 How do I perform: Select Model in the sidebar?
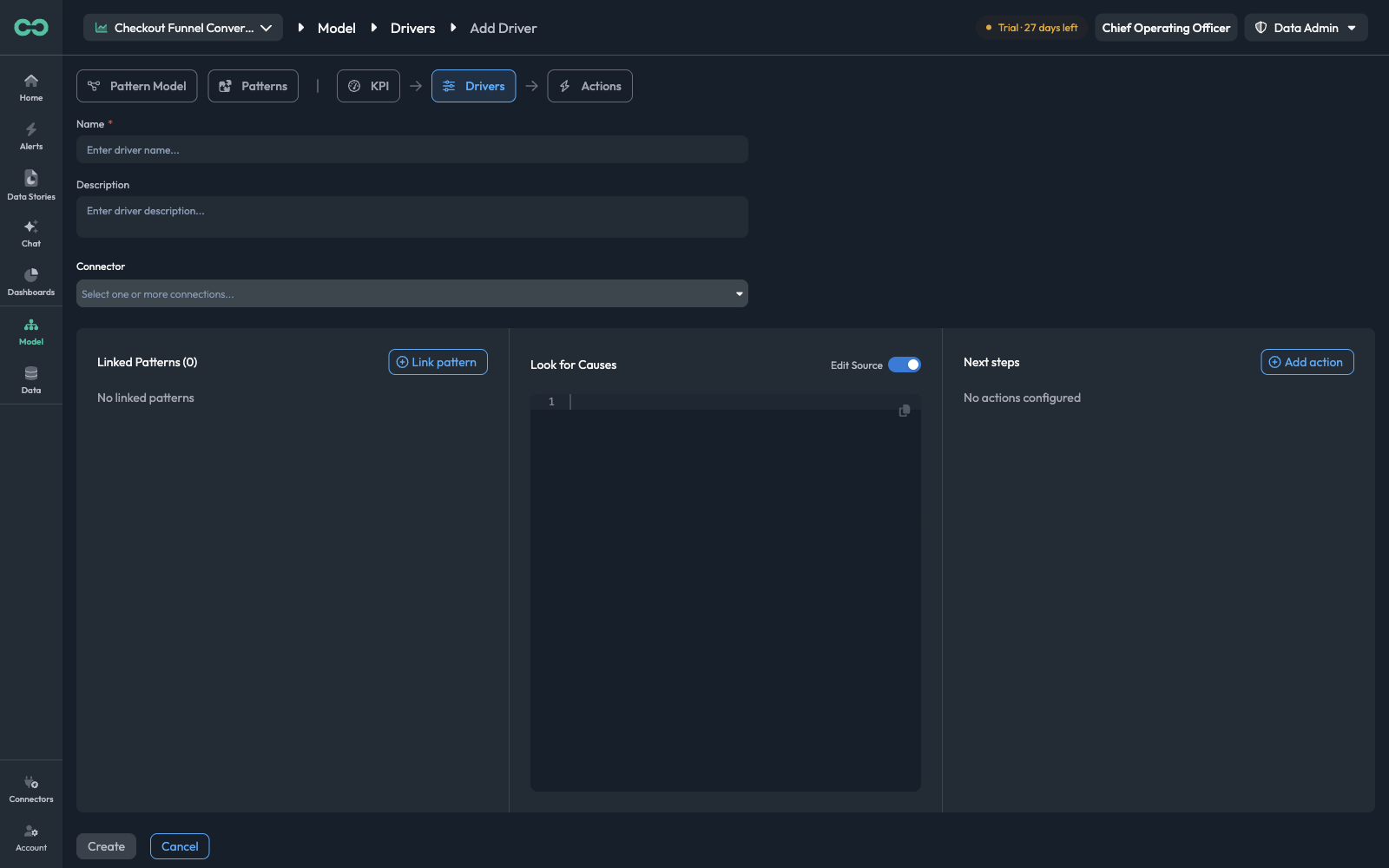point(31,332)
